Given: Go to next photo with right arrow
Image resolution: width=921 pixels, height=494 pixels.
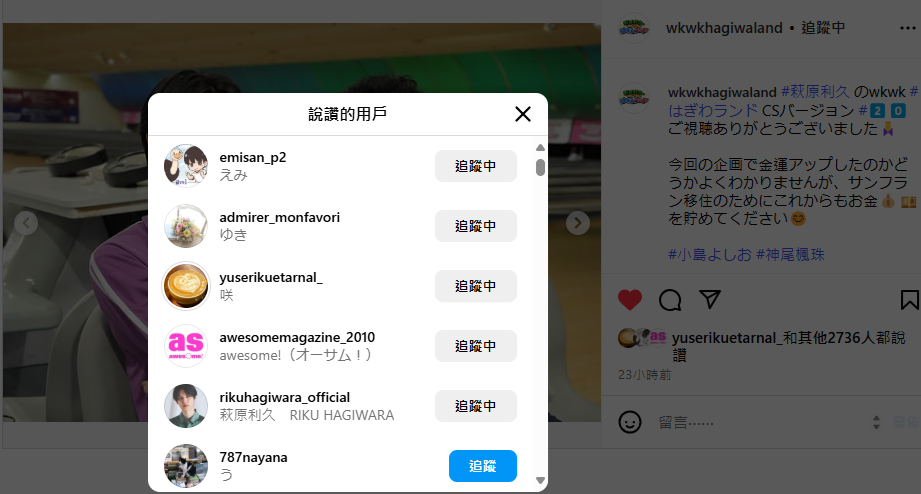Looking at the screenshot, I should pyautogui.click(x=578, y=223).
